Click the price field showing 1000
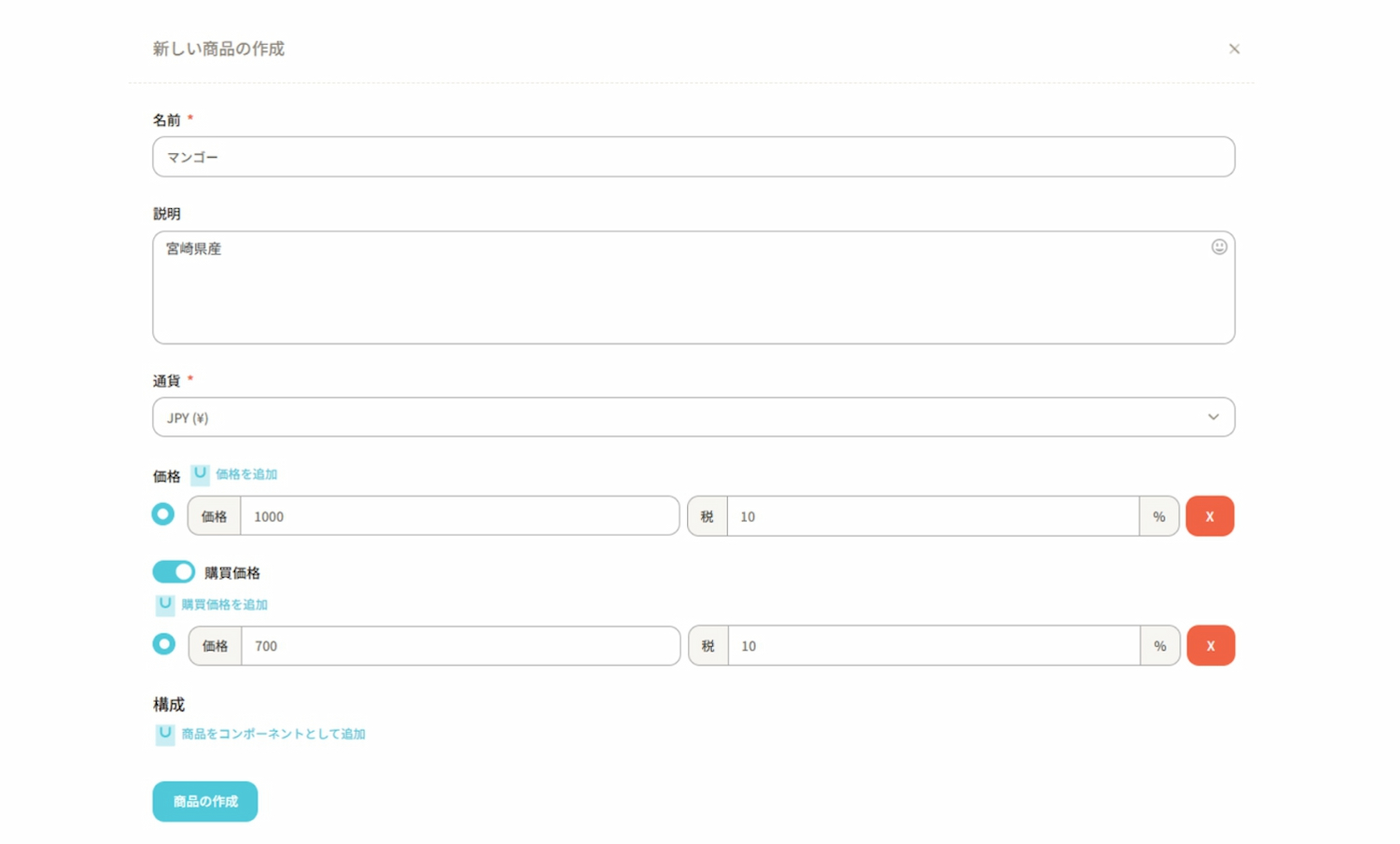This screenshot has height=844, width=1400. click(458, 516)
